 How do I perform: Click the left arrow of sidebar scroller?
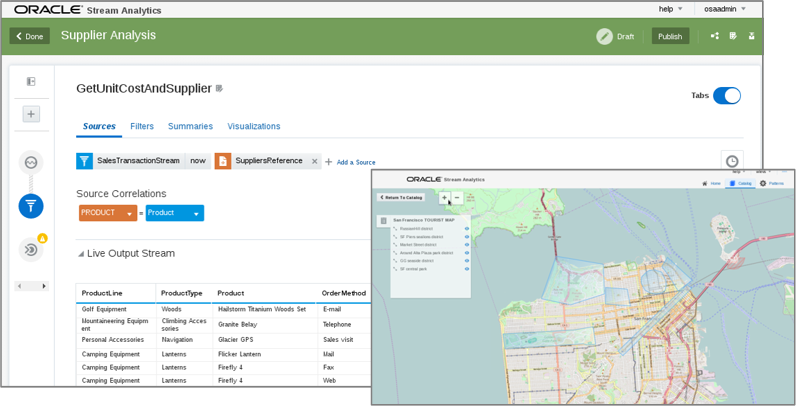(19, 286)
